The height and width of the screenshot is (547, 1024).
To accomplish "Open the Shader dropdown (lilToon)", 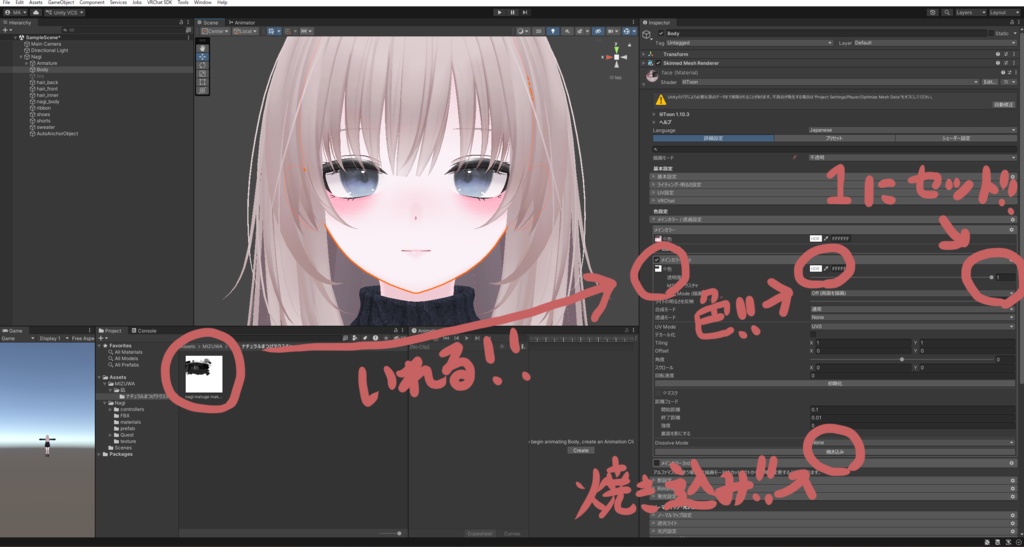I will click(x=830, y=82).
